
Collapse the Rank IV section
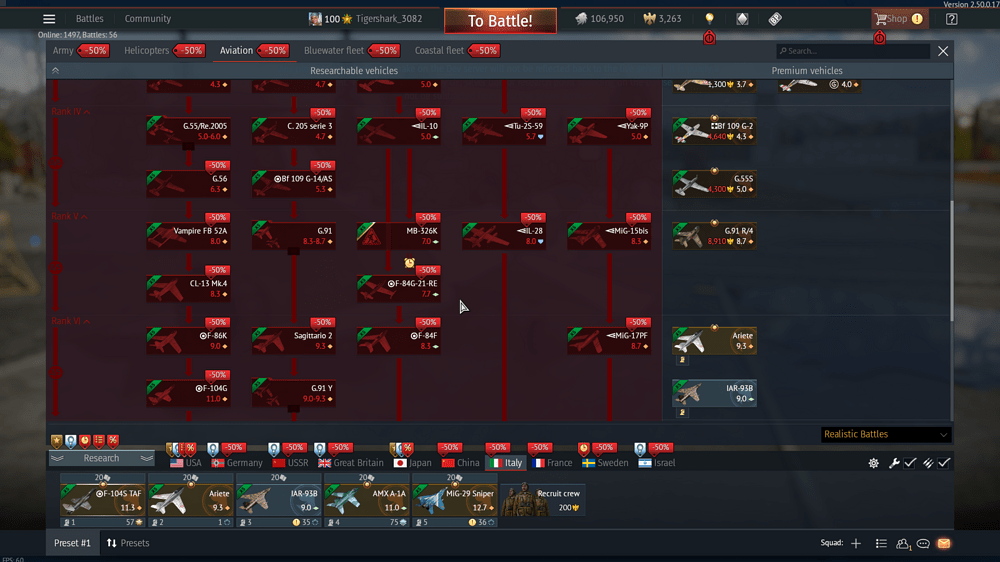pyautogui.click(x=71, y=112)
